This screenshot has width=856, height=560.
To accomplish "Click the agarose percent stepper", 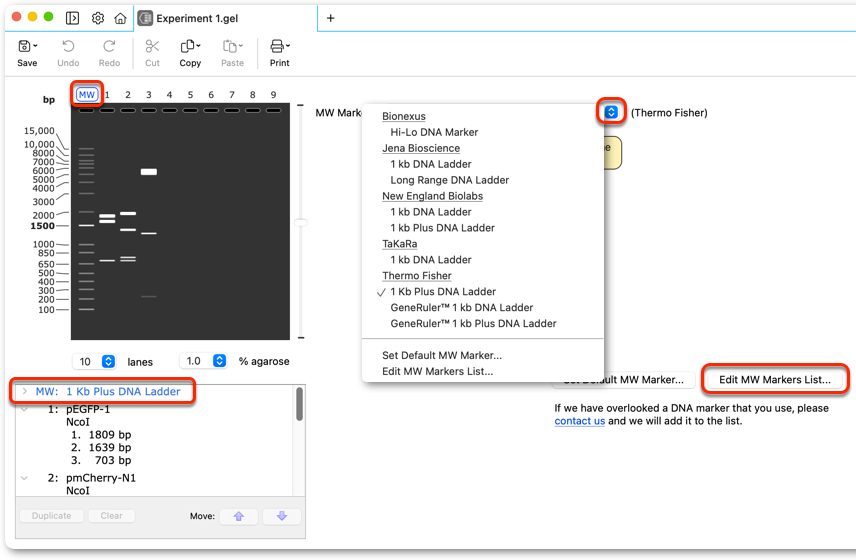I will [219, 361].
